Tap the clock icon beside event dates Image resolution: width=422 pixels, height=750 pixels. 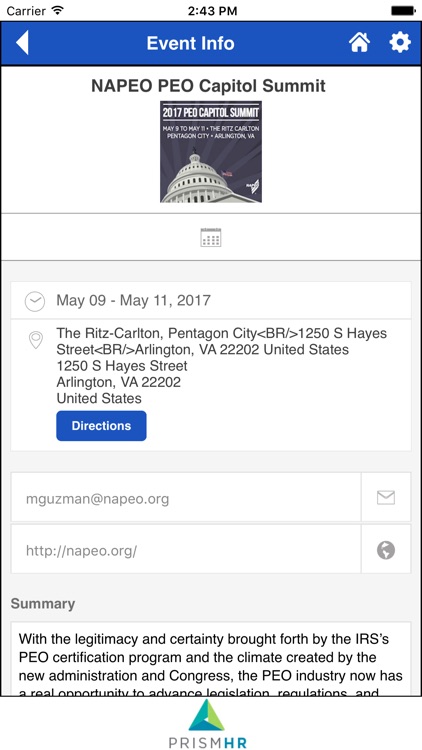click(x=35, y=301)
